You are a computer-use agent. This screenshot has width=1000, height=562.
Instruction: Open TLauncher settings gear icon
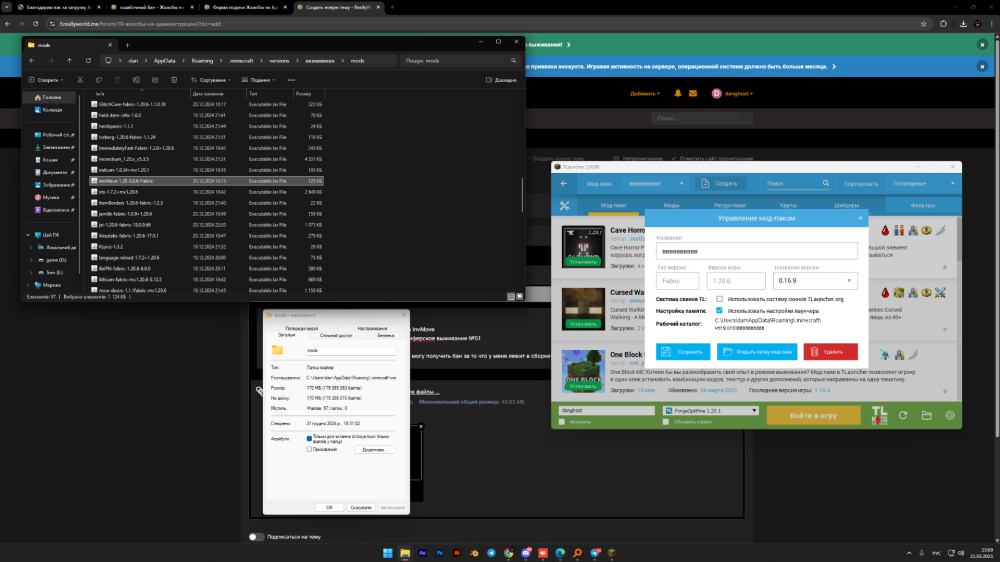(x=950, y=415)
